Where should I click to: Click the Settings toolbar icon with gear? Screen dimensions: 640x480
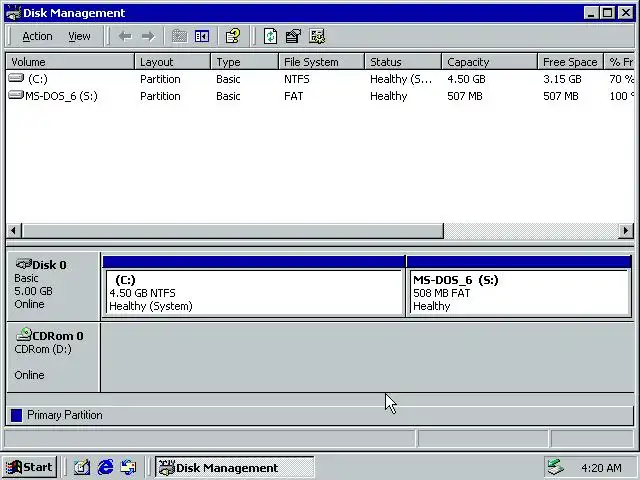317,36
